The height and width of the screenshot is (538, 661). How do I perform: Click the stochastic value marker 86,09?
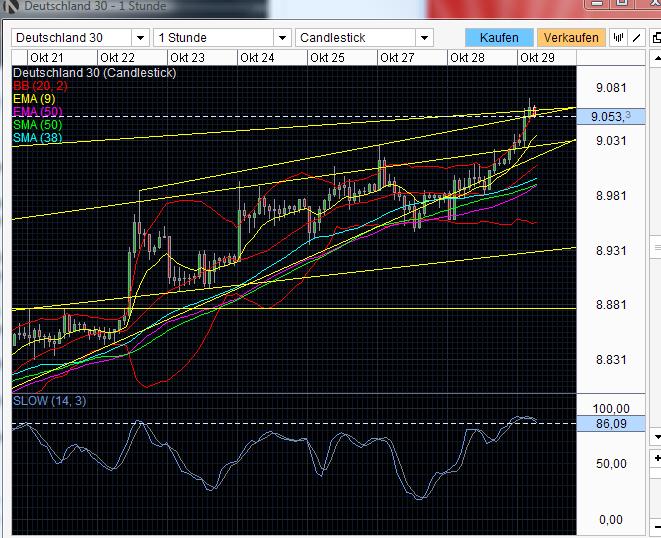(x=611, y=423)
